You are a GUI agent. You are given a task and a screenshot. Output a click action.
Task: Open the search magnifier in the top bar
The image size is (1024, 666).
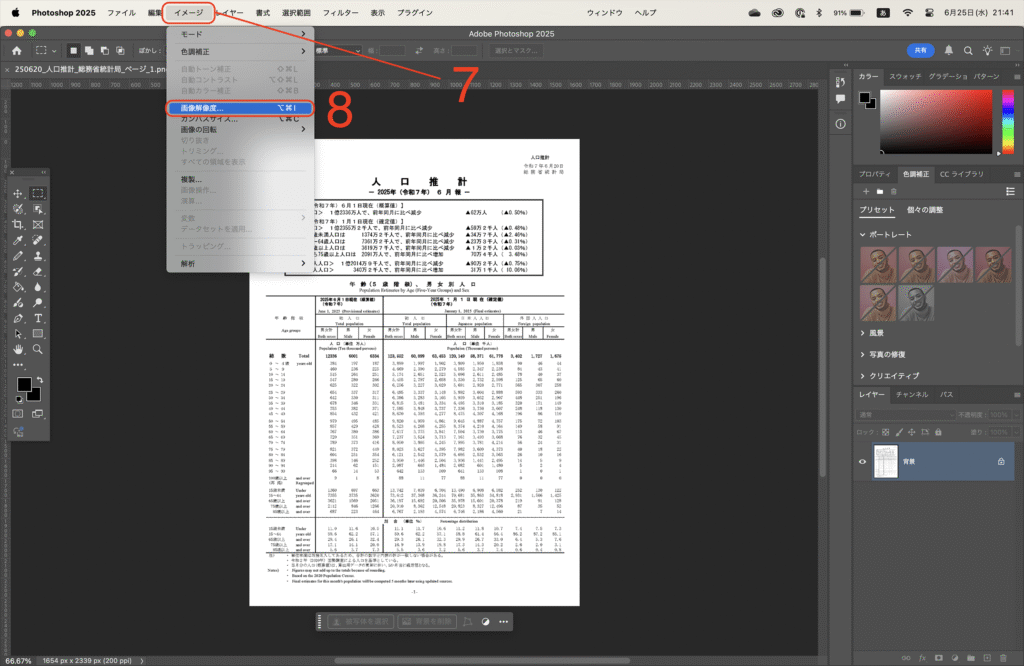click(x=968, y=51)
